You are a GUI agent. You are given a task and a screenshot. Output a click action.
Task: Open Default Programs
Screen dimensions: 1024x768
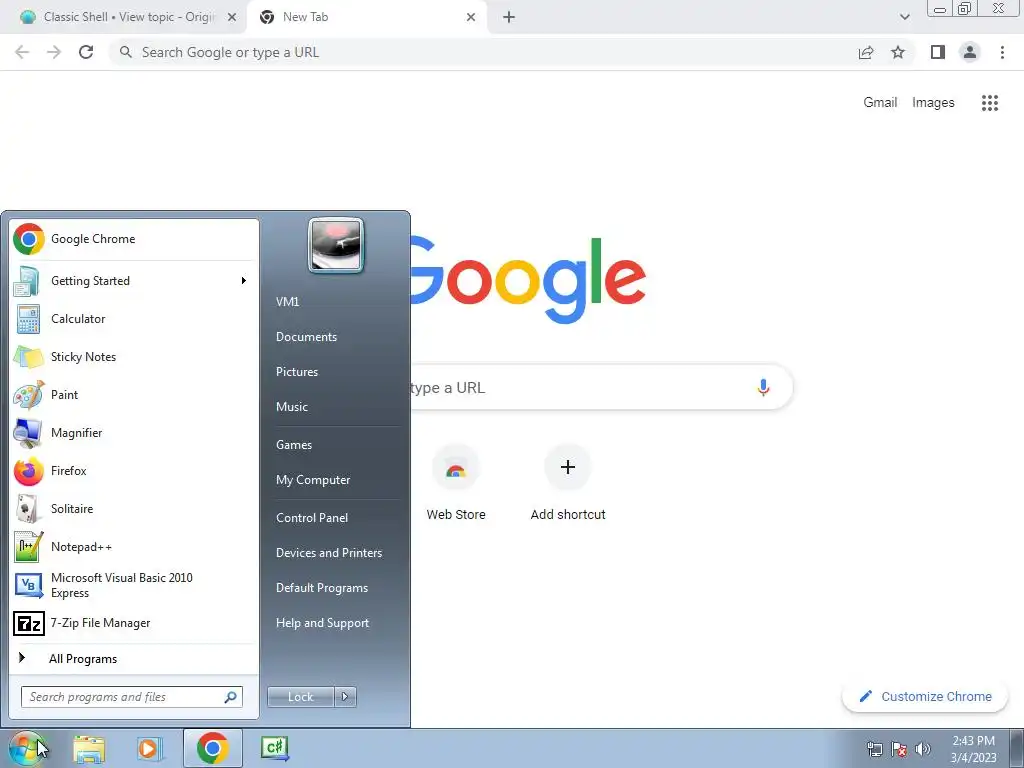[x=338, y=588]
